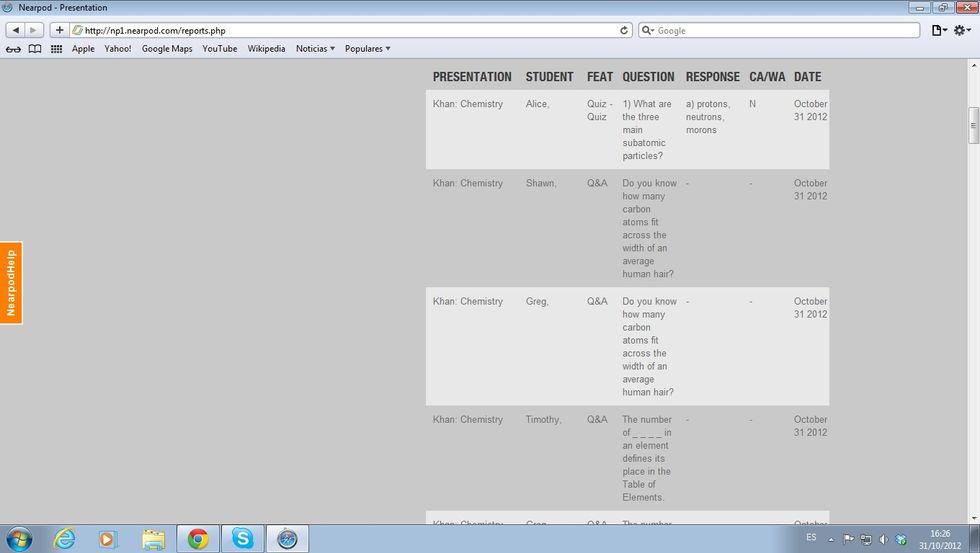This screenshot has width=980, height=553.
Task: Expand the Noticias bookmarks folder
Action: [315, 49]
